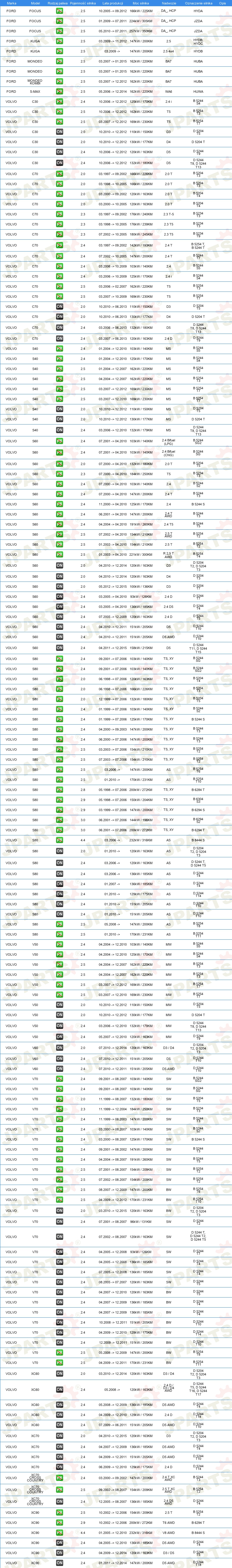Image resolution: width=232 pixels, height=1568 pixels.
Task: Select the '2.4 T XC AWD' body cell
Action: [169, 1478]
